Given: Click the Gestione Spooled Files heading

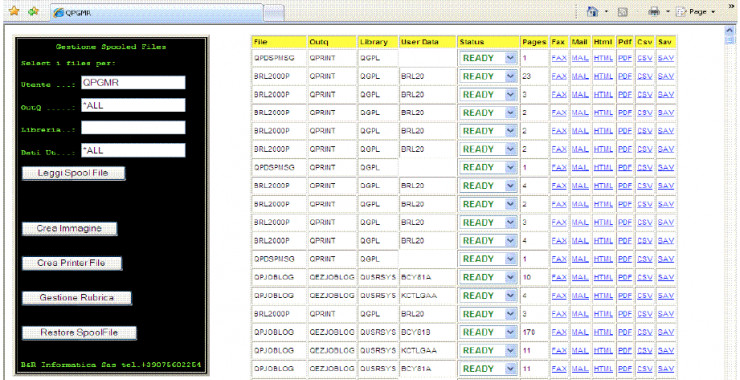Looking at the screenshot, I should [x=111, y=47].
